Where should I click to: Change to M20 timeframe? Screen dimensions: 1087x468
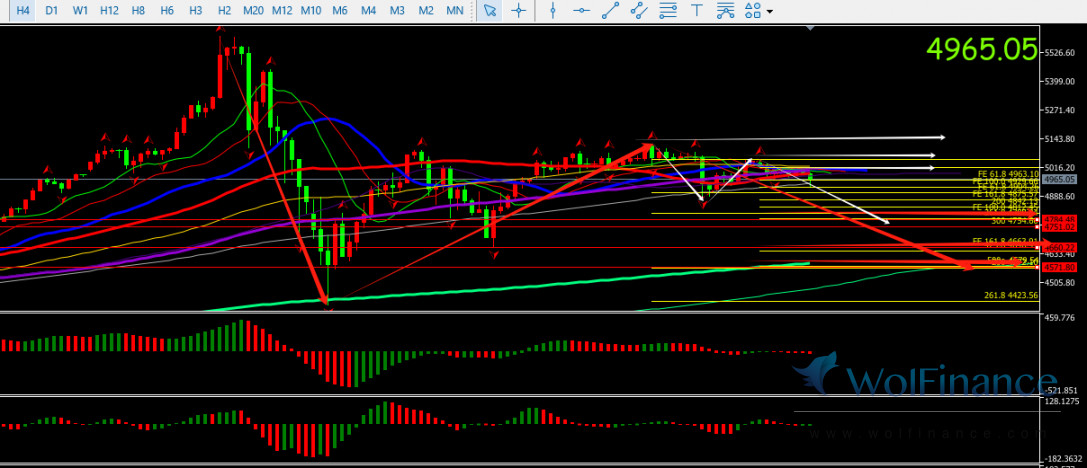click(x=253, y=10)
